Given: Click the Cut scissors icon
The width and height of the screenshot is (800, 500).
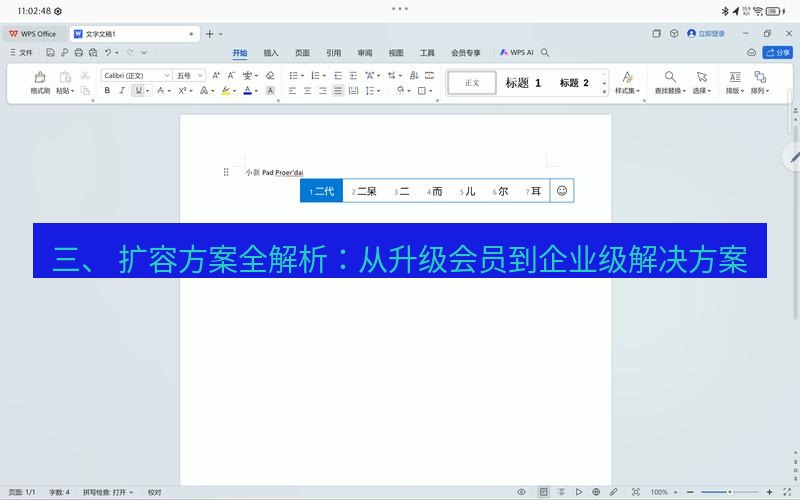Looking at the screenshot, I should click(x=85, y=76).
